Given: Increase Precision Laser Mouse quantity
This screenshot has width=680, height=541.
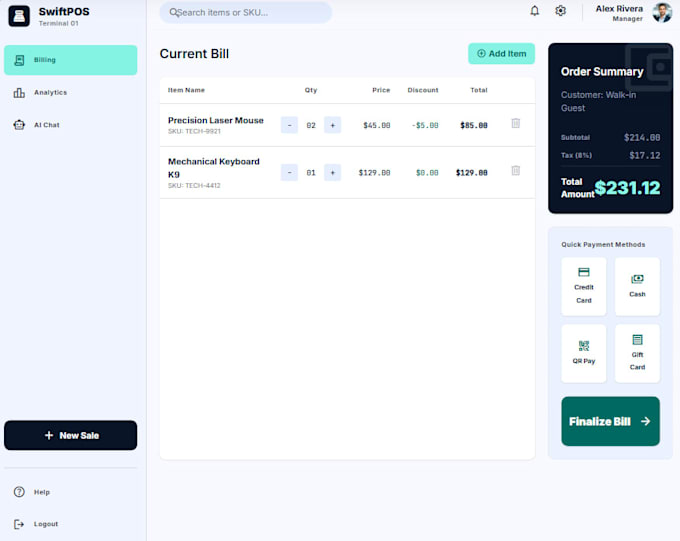Looking at the screenshot, I should click(333, 125).
